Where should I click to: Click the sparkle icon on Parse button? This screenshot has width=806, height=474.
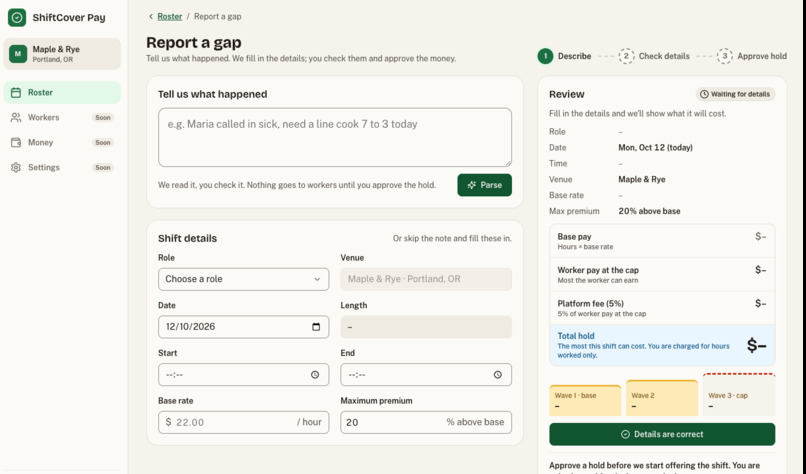[471, 185]
